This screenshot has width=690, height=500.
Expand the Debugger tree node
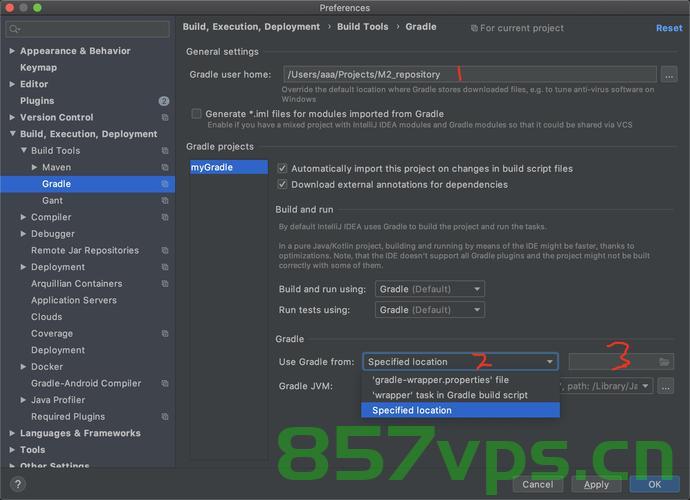click(23, 234)
